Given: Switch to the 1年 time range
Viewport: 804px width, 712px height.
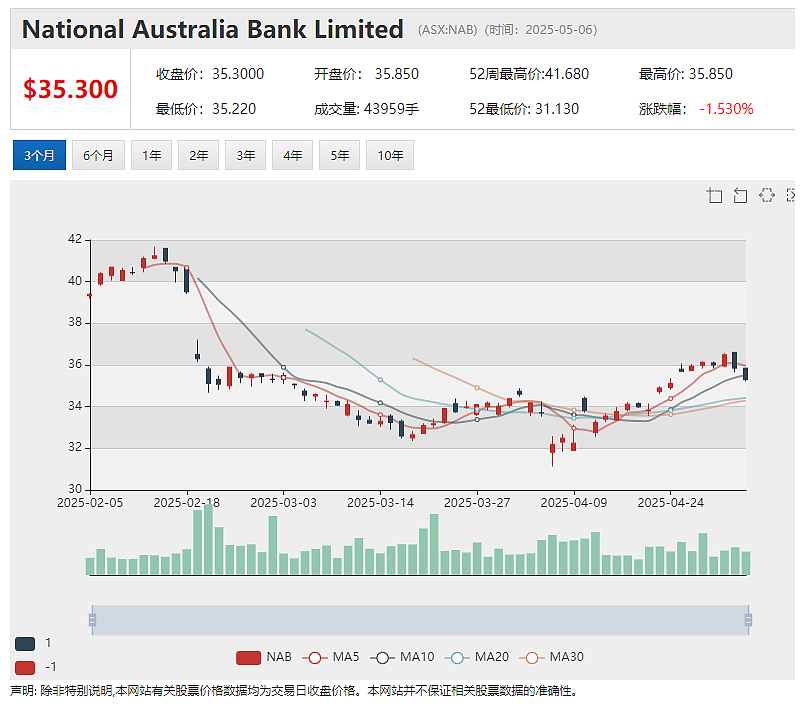Looking at the screenshot, I should 151,155.
